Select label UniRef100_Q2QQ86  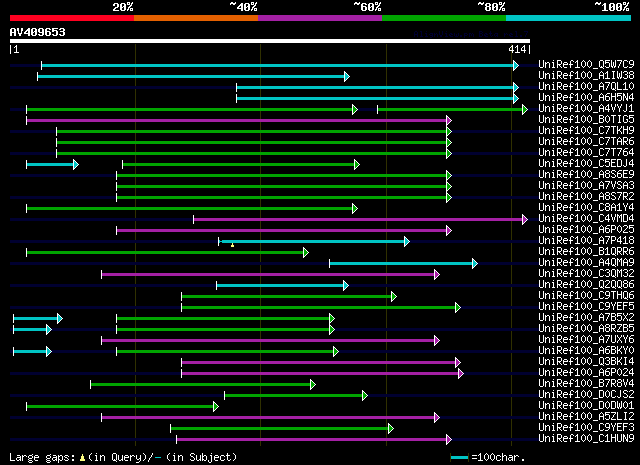586,285
